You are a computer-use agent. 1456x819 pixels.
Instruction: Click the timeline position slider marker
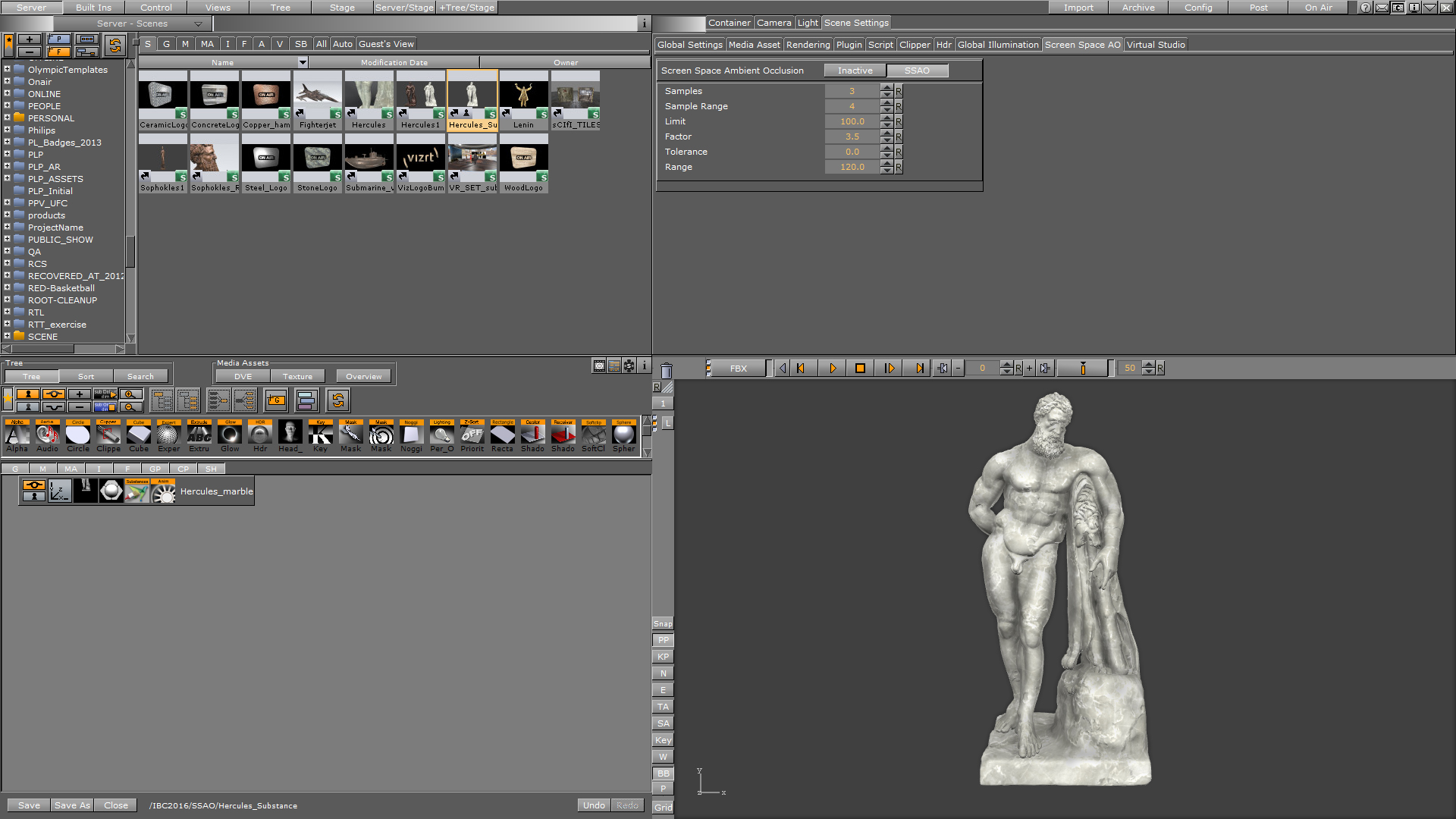point(1083,369)
